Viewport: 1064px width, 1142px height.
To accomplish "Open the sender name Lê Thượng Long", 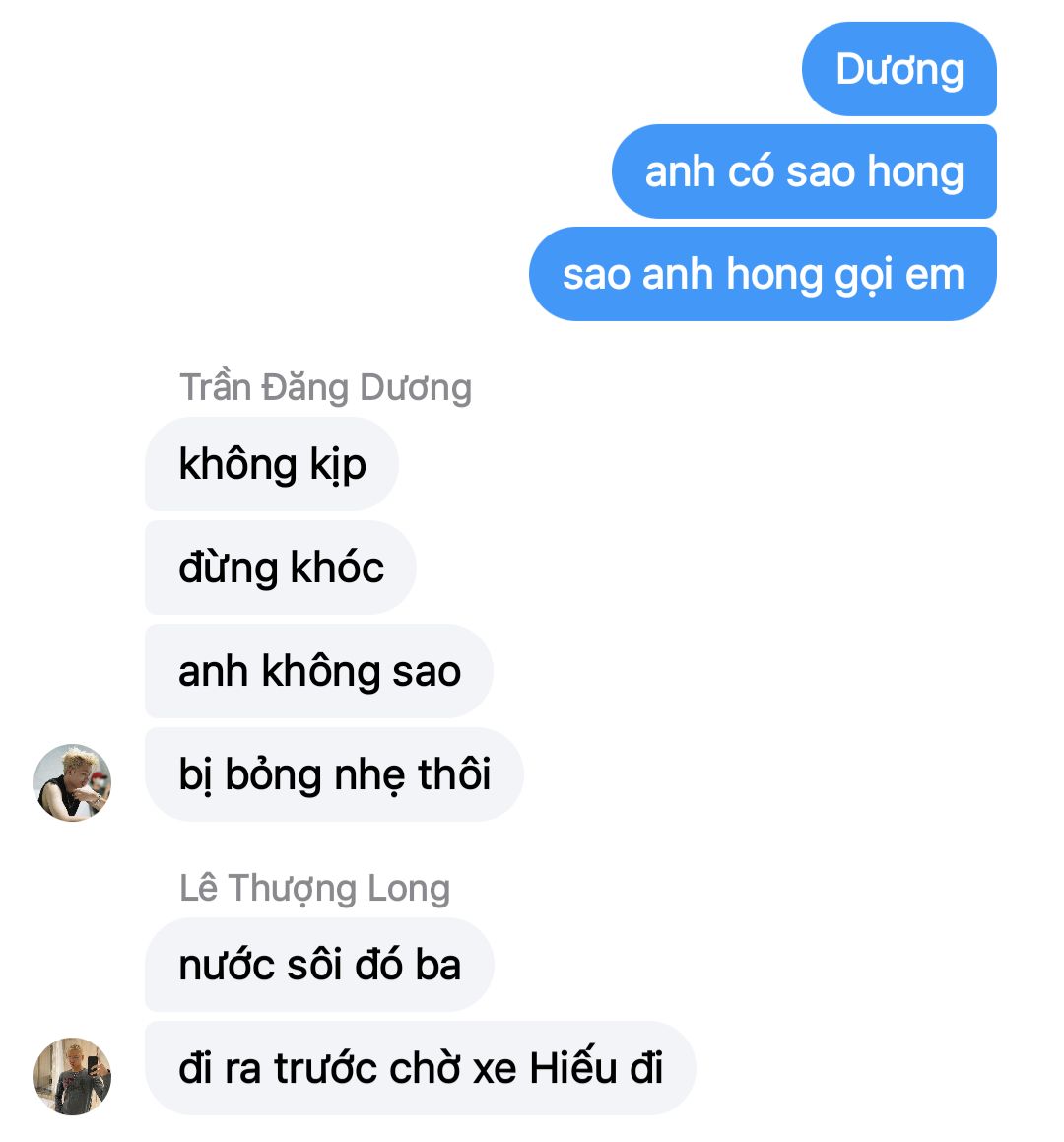I will pos(314,889).
